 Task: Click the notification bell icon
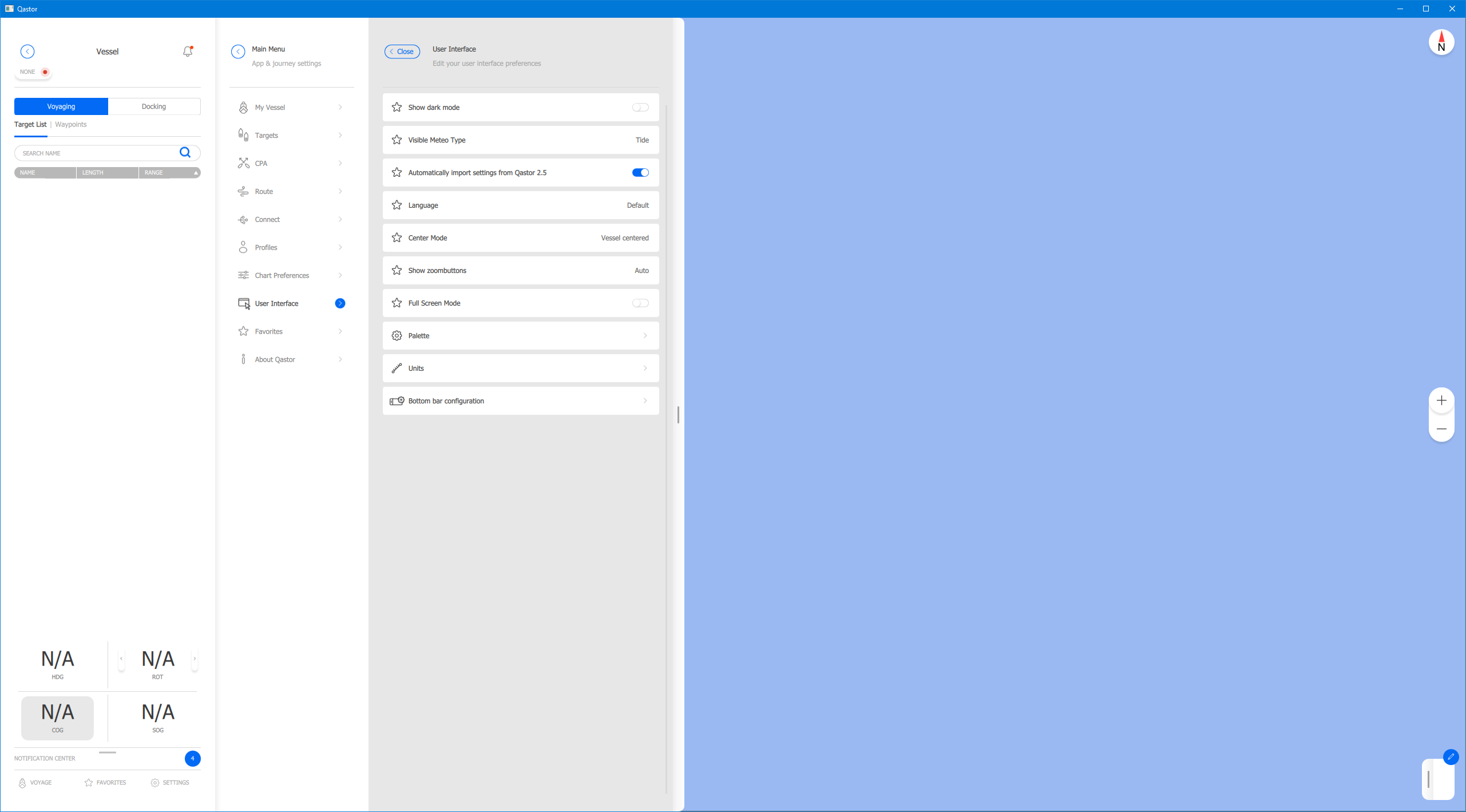187,52
